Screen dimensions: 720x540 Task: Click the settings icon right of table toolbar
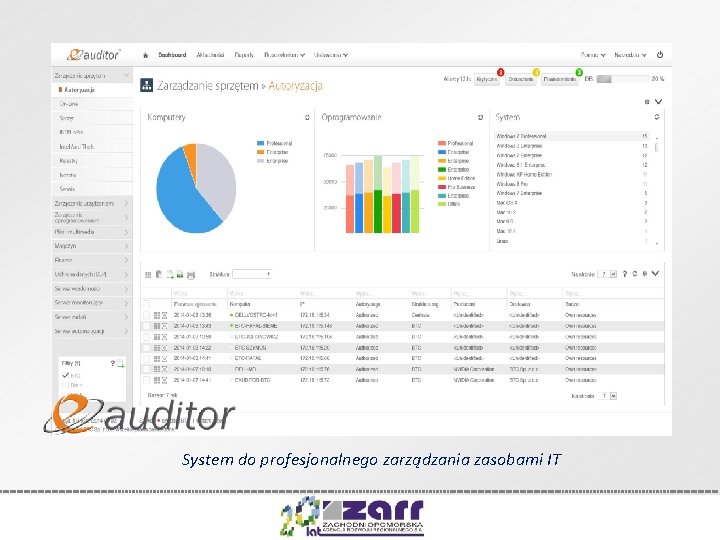coord(645,274)
